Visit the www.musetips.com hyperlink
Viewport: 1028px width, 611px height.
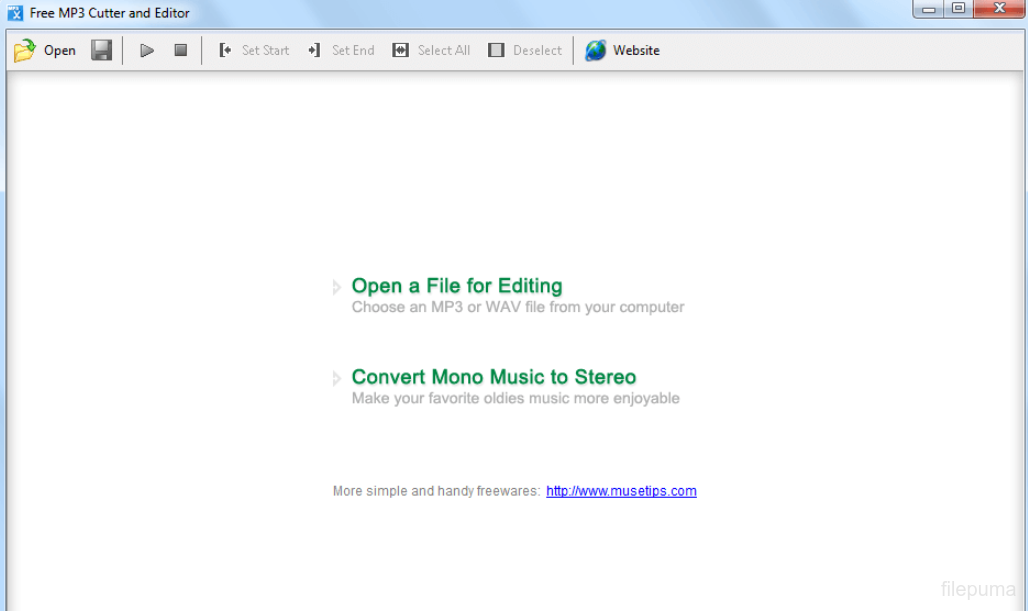pos(621,491)
